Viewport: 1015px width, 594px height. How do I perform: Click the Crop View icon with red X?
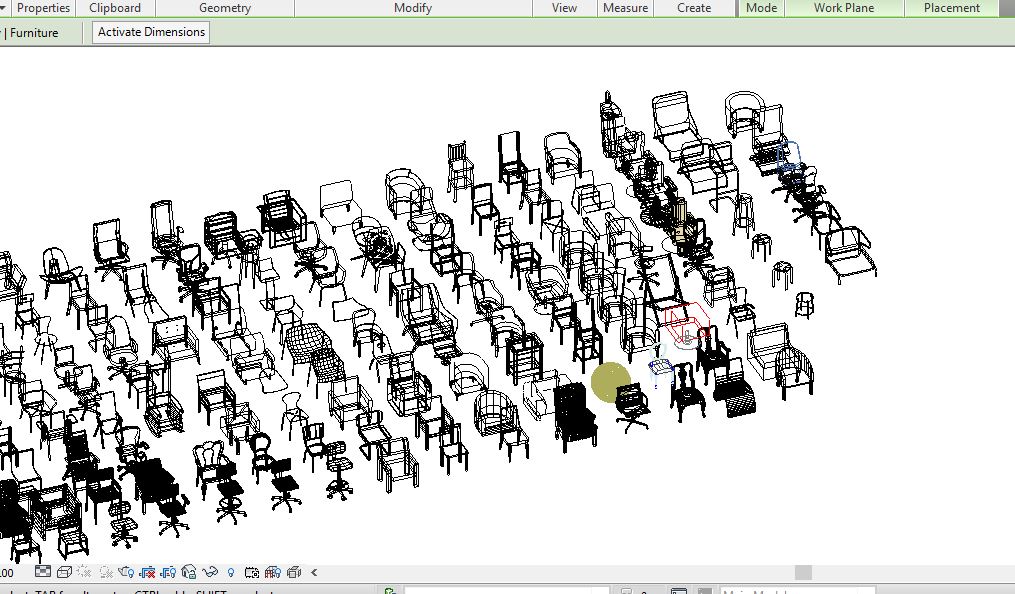(147, 572)
